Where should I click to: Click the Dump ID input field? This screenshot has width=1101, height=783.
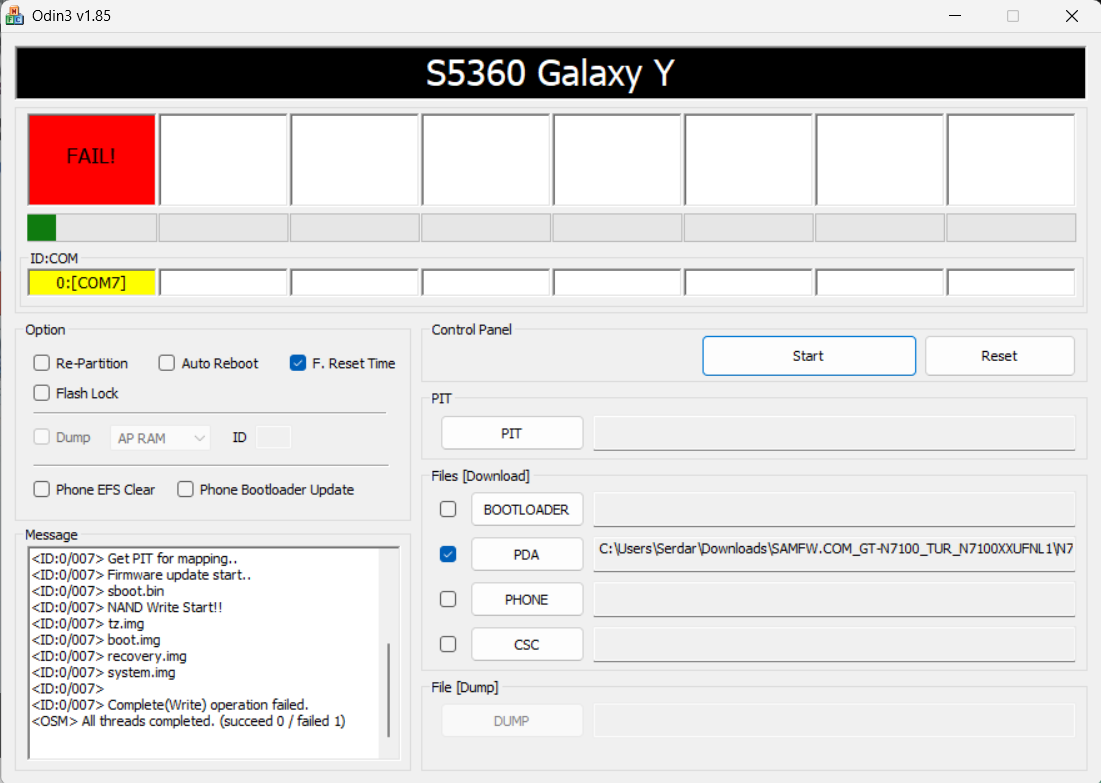pyautogui.click(x=273, y=437)
